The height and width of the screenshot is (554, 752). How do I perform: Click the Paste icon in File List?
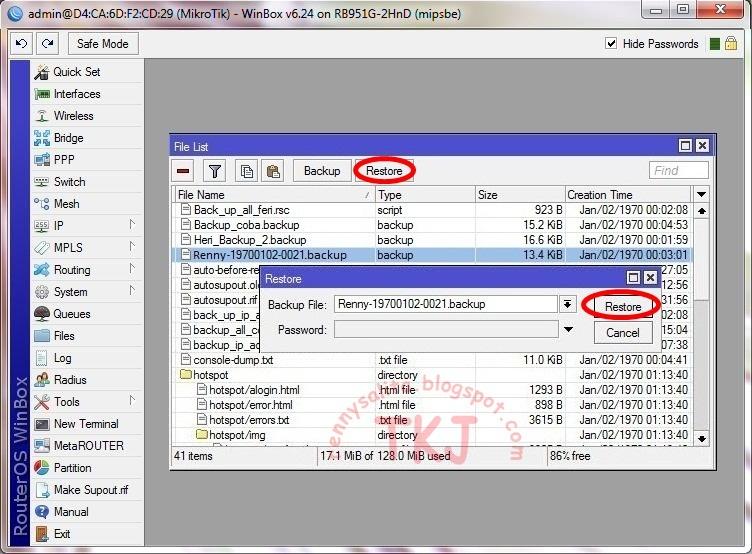point(273,171)
